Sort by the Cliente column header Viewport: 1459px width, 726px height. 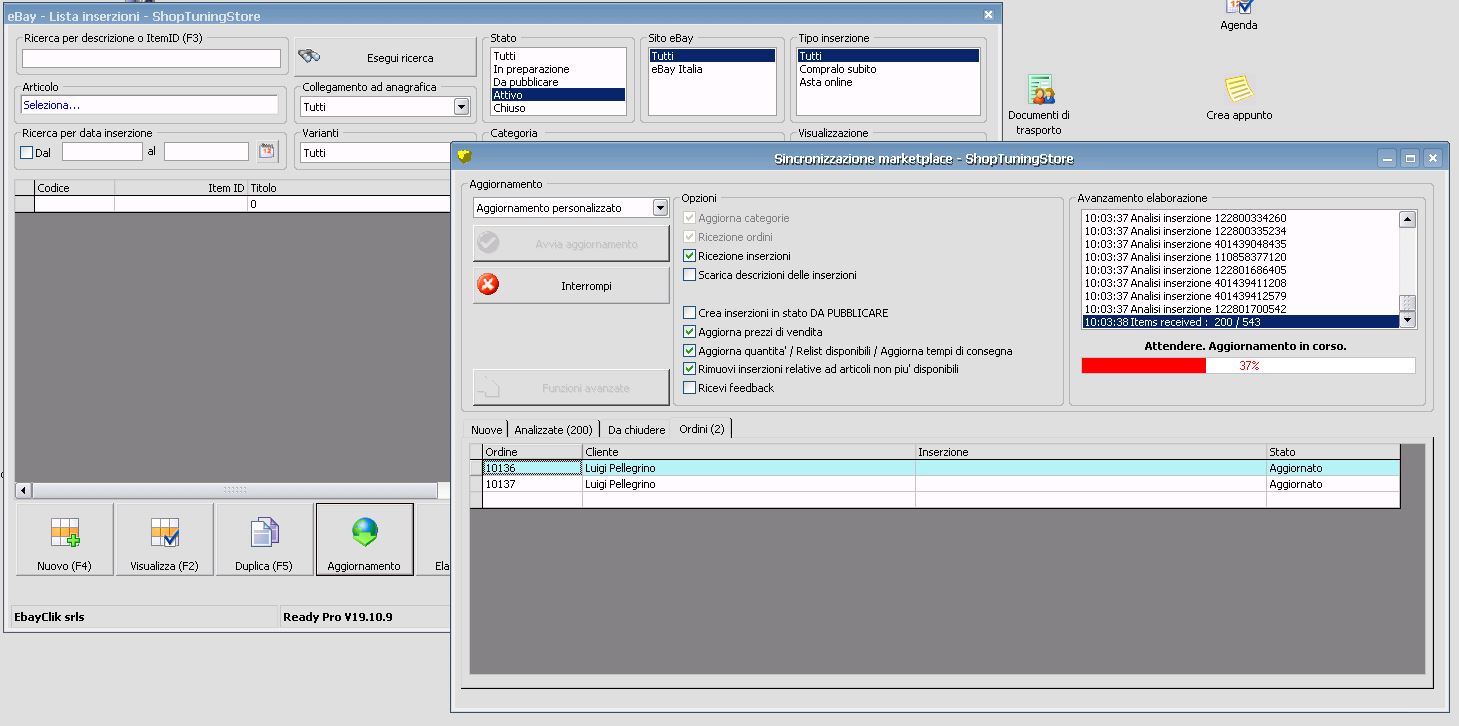(749, 452)
